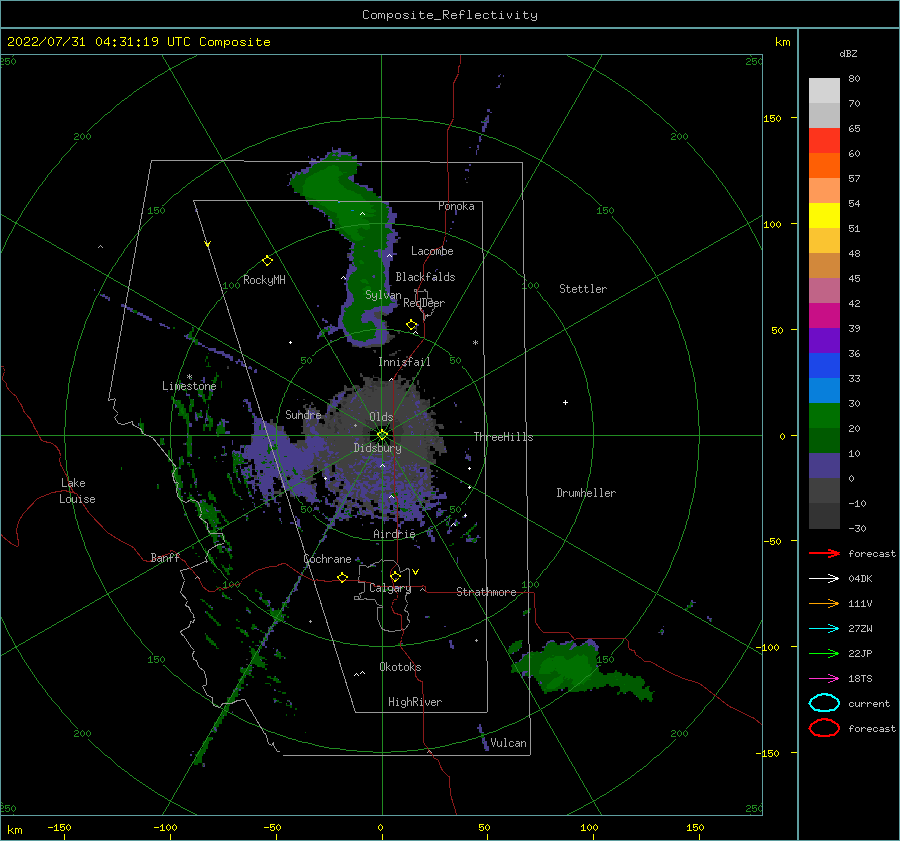Click the 20 dBZ green color swatch

(824, 416)
